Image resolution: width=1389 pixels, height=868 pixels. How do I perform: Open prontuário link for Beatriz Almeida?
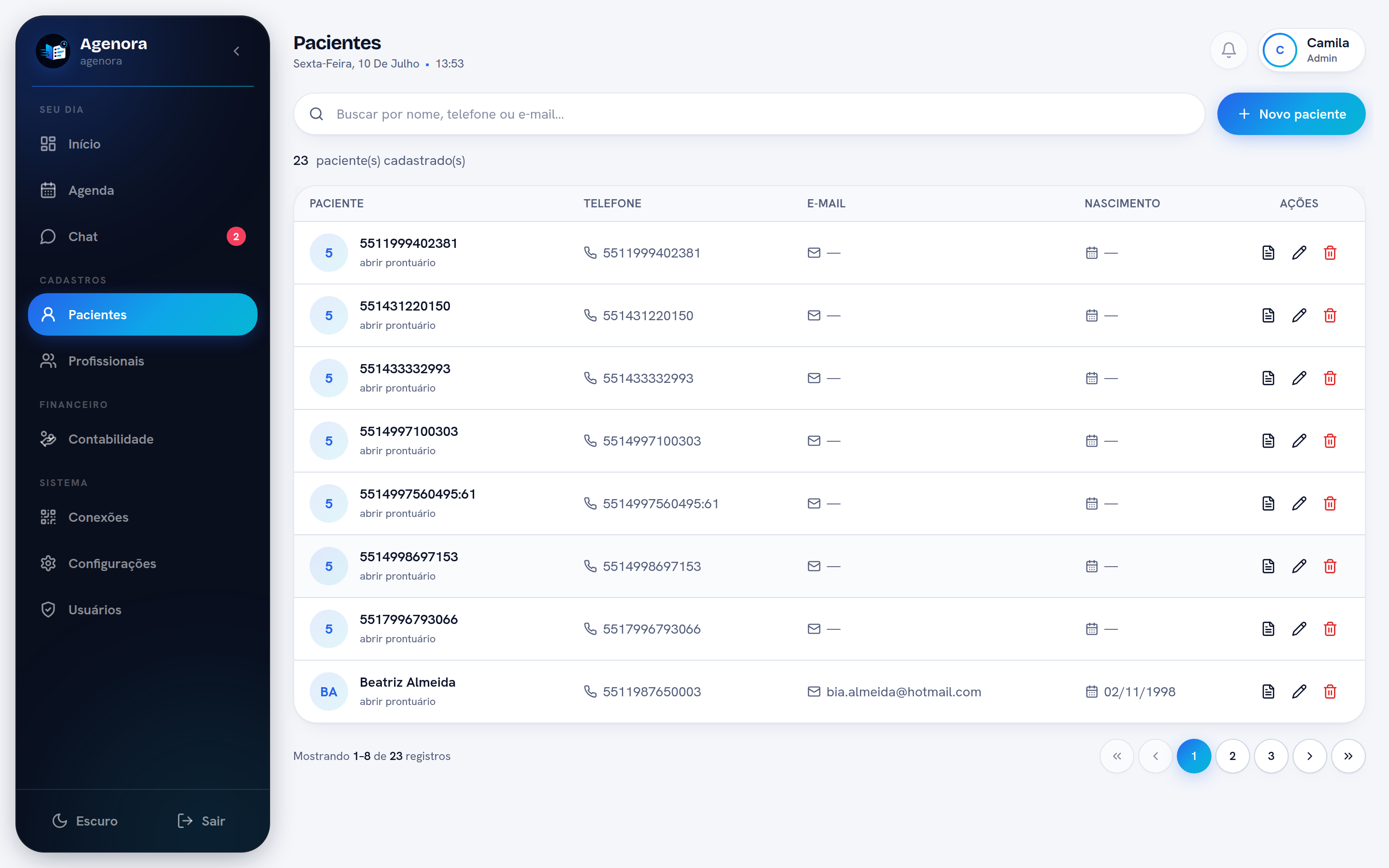[x=397, y=701]
